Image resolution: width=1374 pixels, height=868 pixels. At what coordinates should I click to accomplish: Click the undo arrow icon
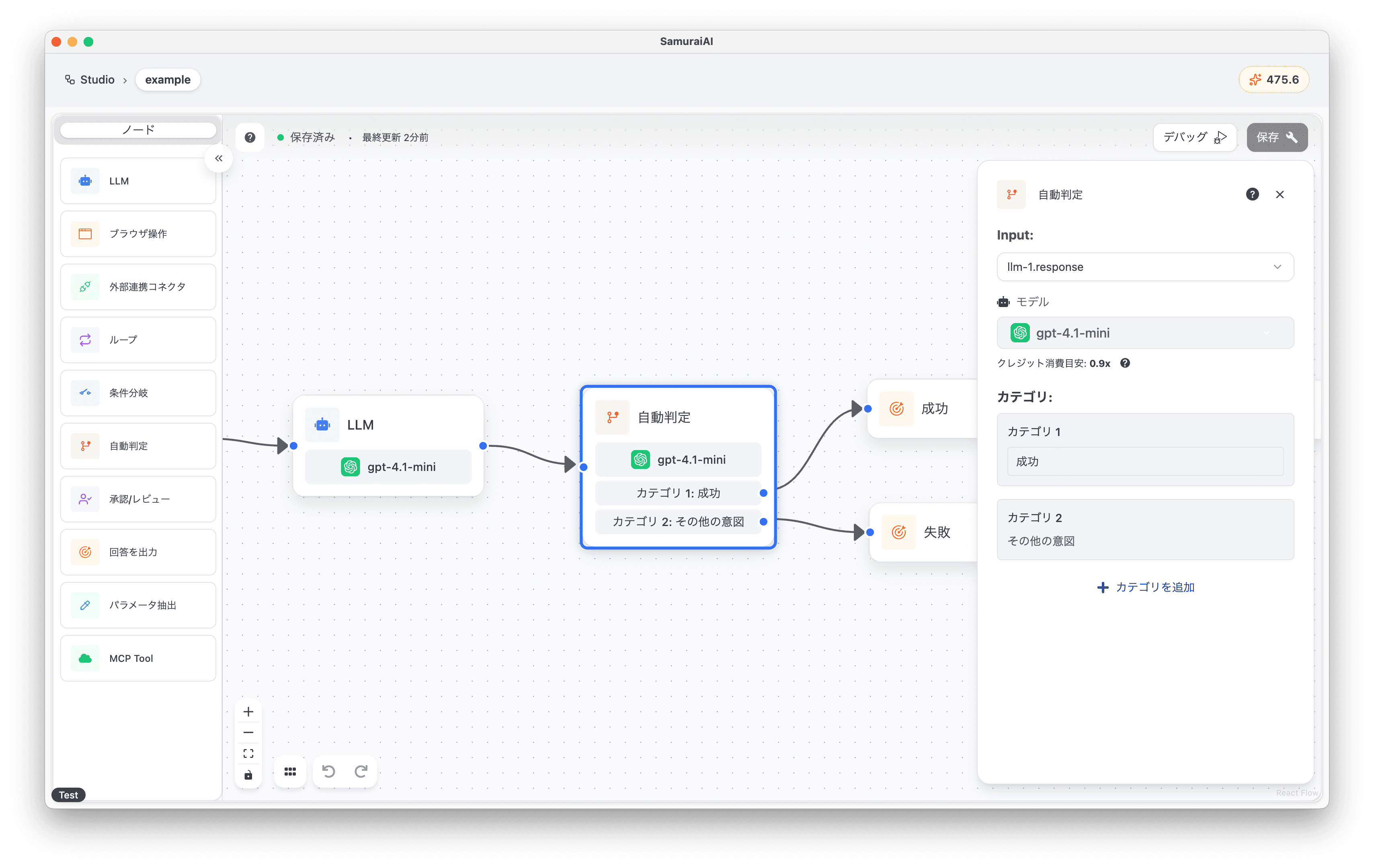point(329,771)
